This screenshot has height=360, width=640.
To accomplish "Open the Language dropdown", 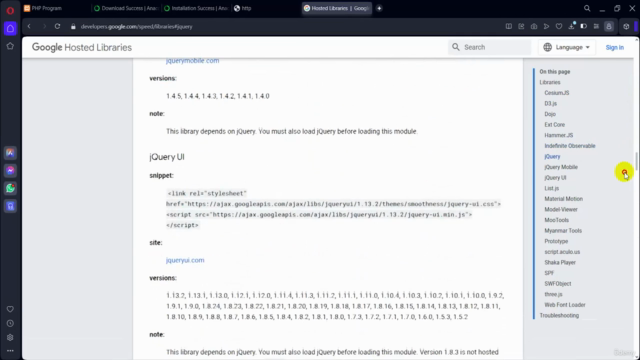I will [567, 47].
